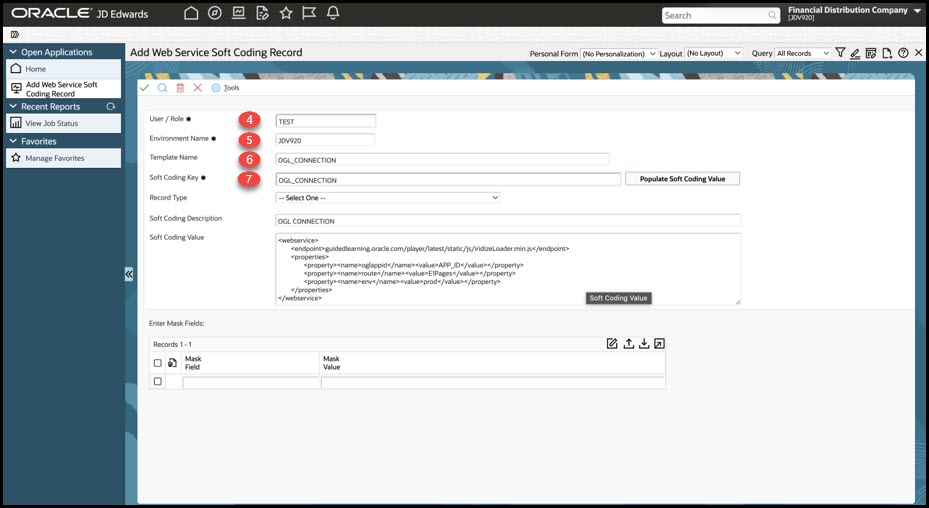Select Home in Open Applications
This screenshot has width=929, height=508.
63,69
